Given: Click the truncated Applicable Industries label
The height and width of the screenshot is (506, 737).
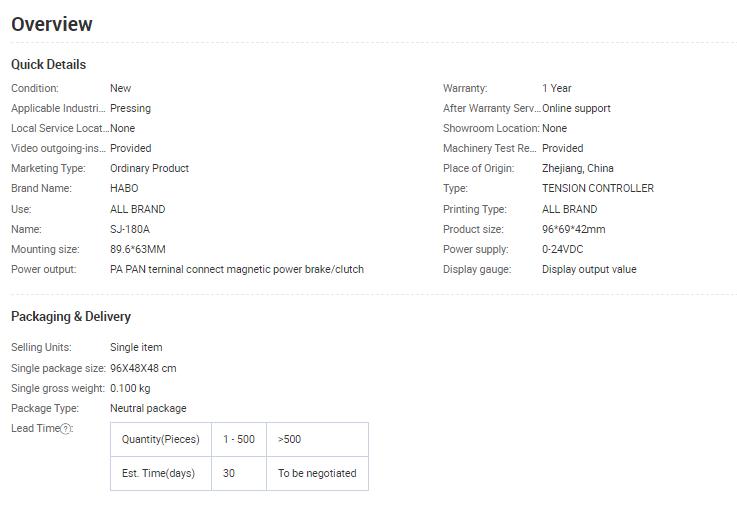Looking at the screenshot, I should pos(58,108).
